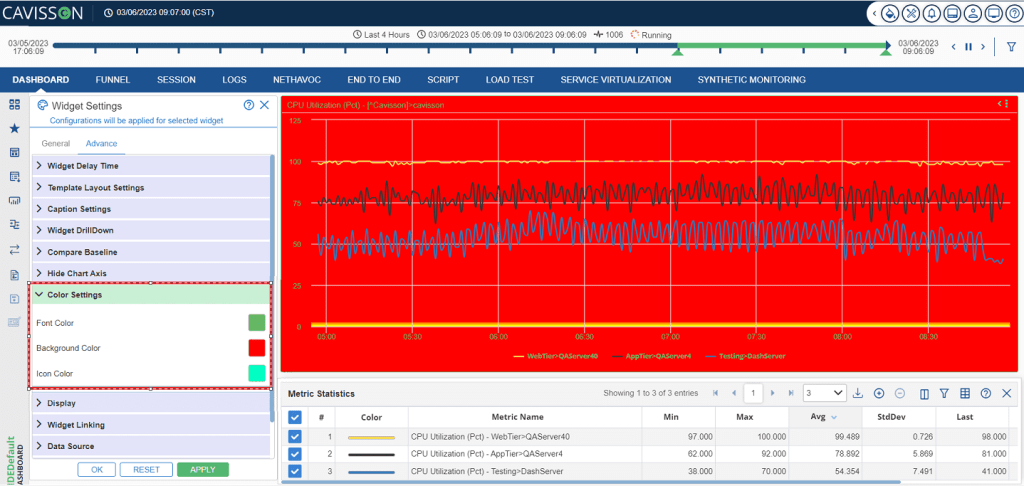The image size is (1024, 486).
Task: Expand Caption Settings section
Action: pos(151,209)
